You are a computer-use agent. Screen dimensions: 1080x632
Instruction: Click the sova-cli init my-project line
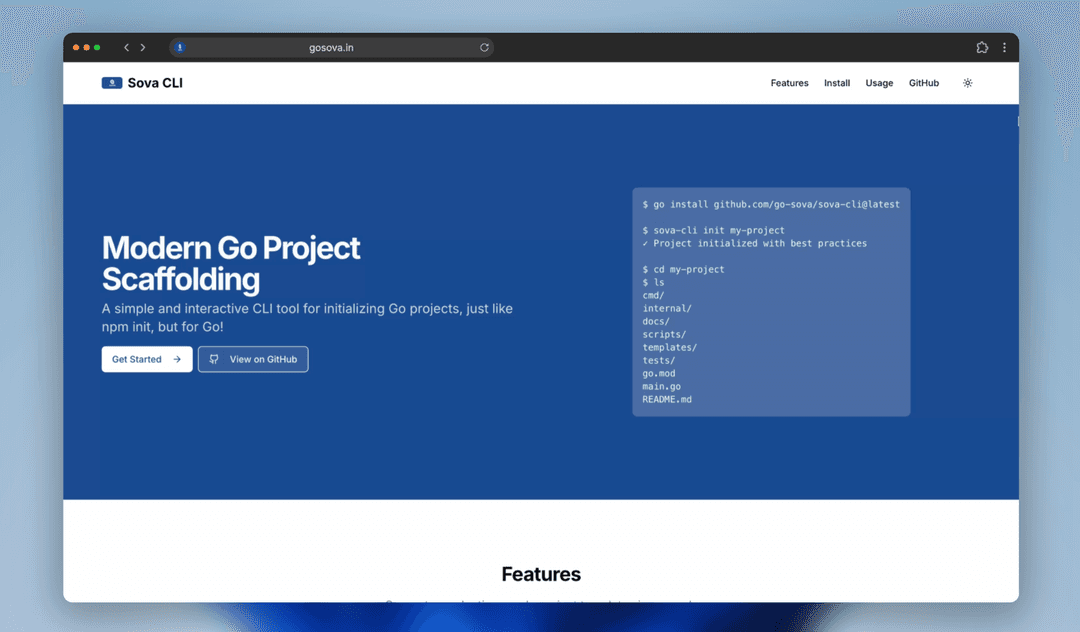coord(713,231)
